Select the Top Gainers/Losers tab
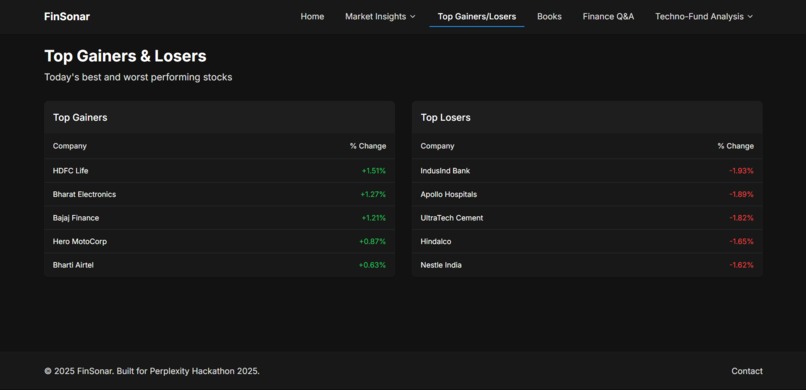 [477, 16]
